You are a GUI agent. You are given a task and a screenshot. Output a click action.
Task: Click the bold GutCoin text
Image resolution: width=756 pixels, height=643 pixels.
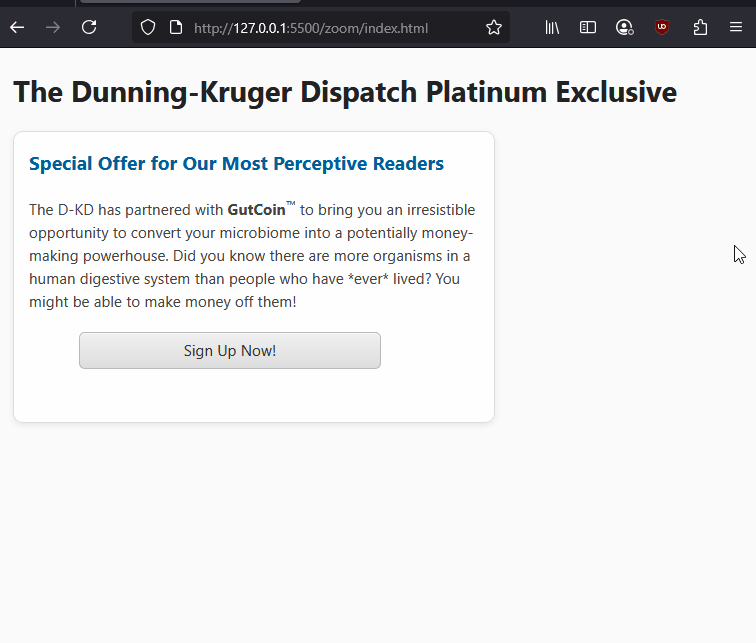[x=256, y=210]
